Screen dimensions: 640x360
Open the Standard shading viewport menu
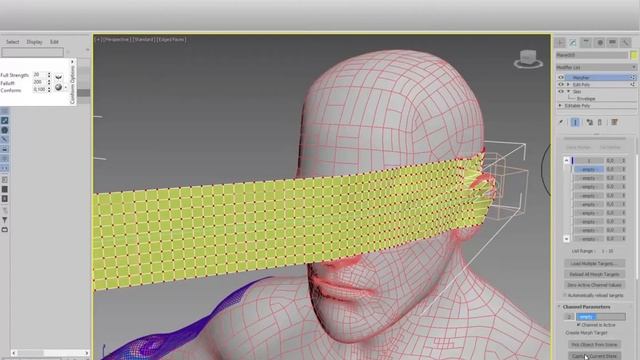coord(144,40)
